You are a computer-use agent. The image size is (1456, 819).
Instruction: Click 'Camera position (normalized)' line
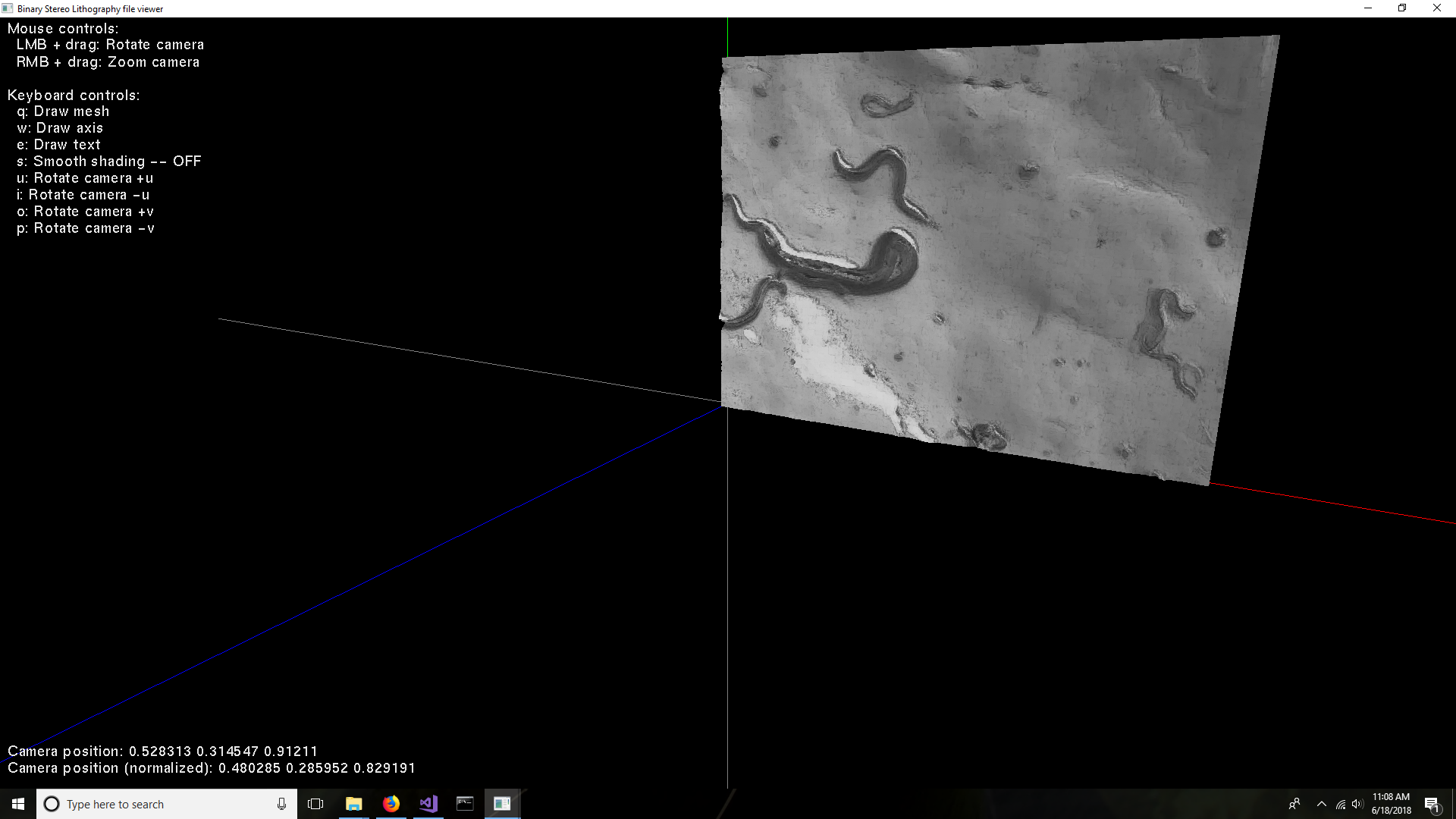pos(212,768)
